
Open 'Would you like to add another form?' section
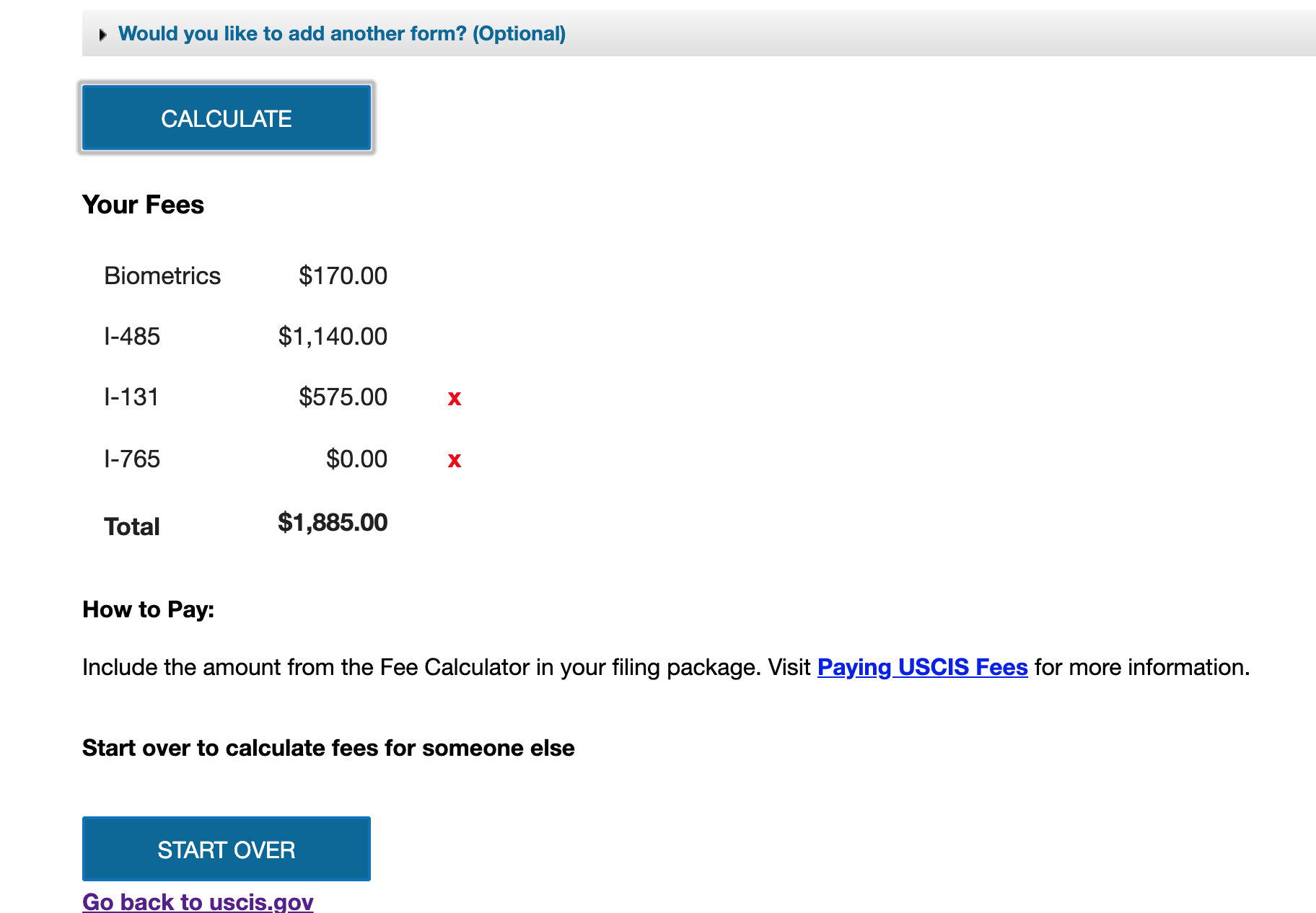coord(342,34)
